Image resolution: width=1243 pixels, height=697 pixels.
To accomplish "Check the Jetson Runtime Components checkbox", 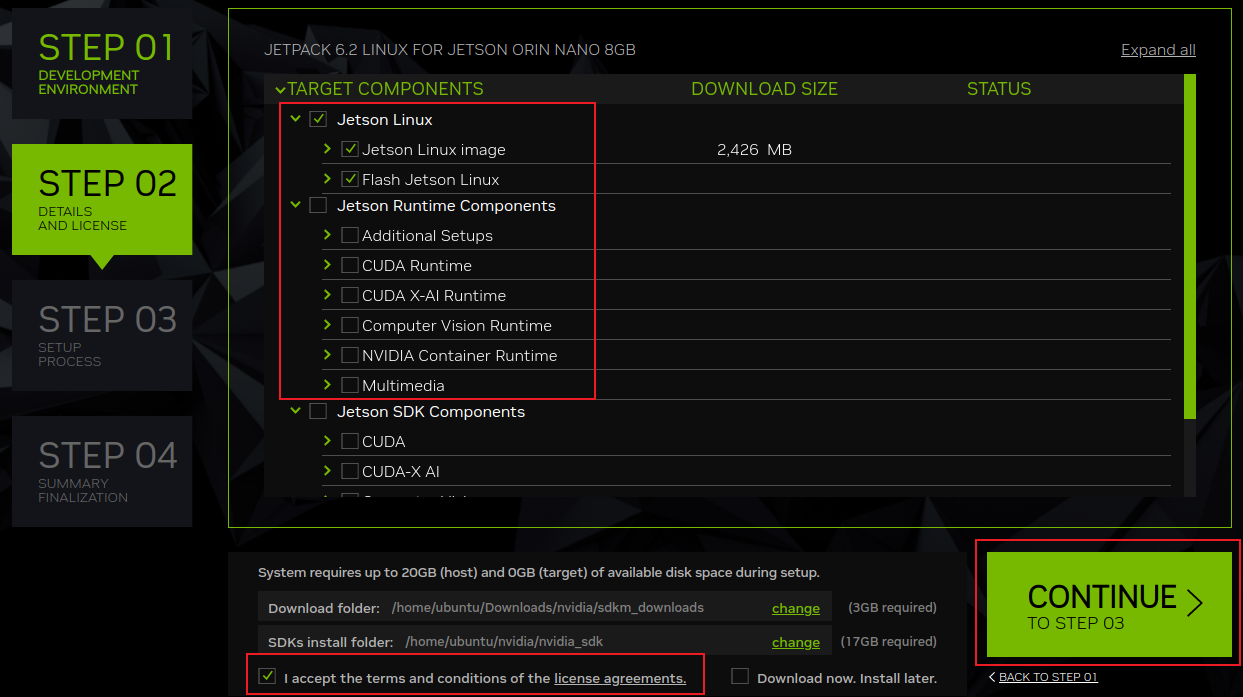I will (318, 205).
